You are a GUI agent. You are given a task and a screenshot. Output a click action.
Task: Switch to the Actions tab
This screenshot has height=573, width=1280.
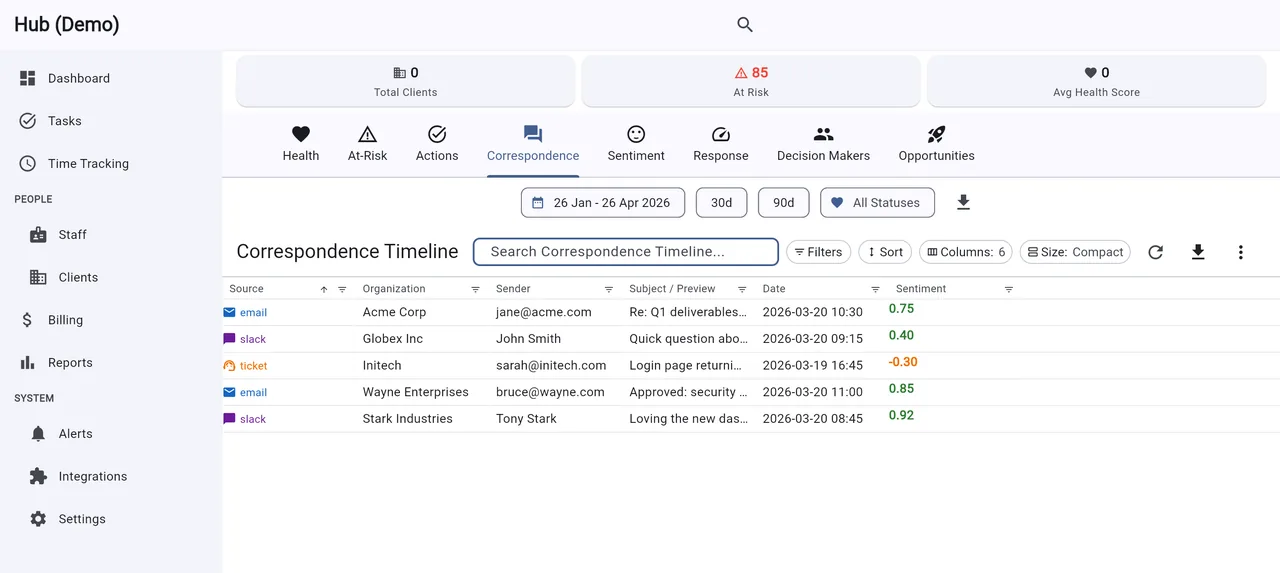(437, 144)
